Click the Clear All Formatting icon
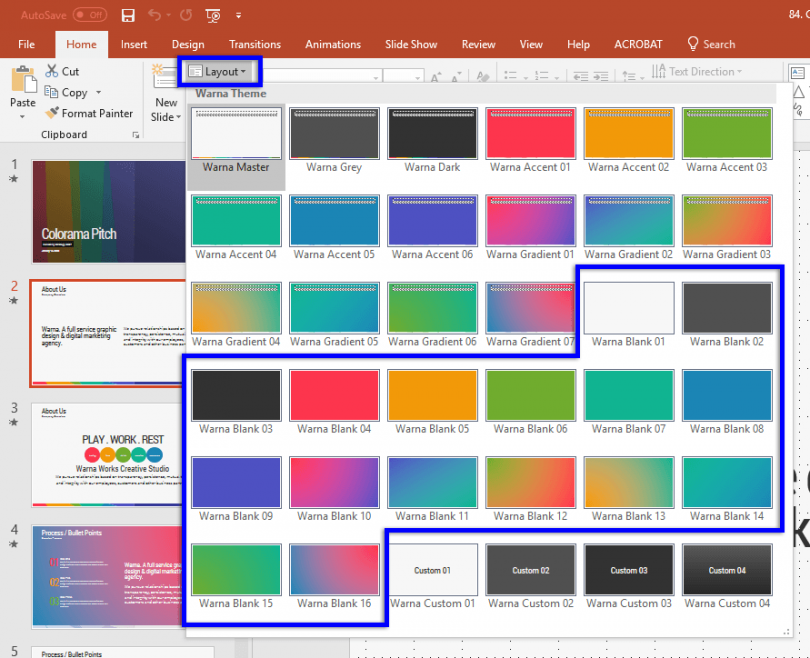810x658 pixels. (x=482, y=75)
